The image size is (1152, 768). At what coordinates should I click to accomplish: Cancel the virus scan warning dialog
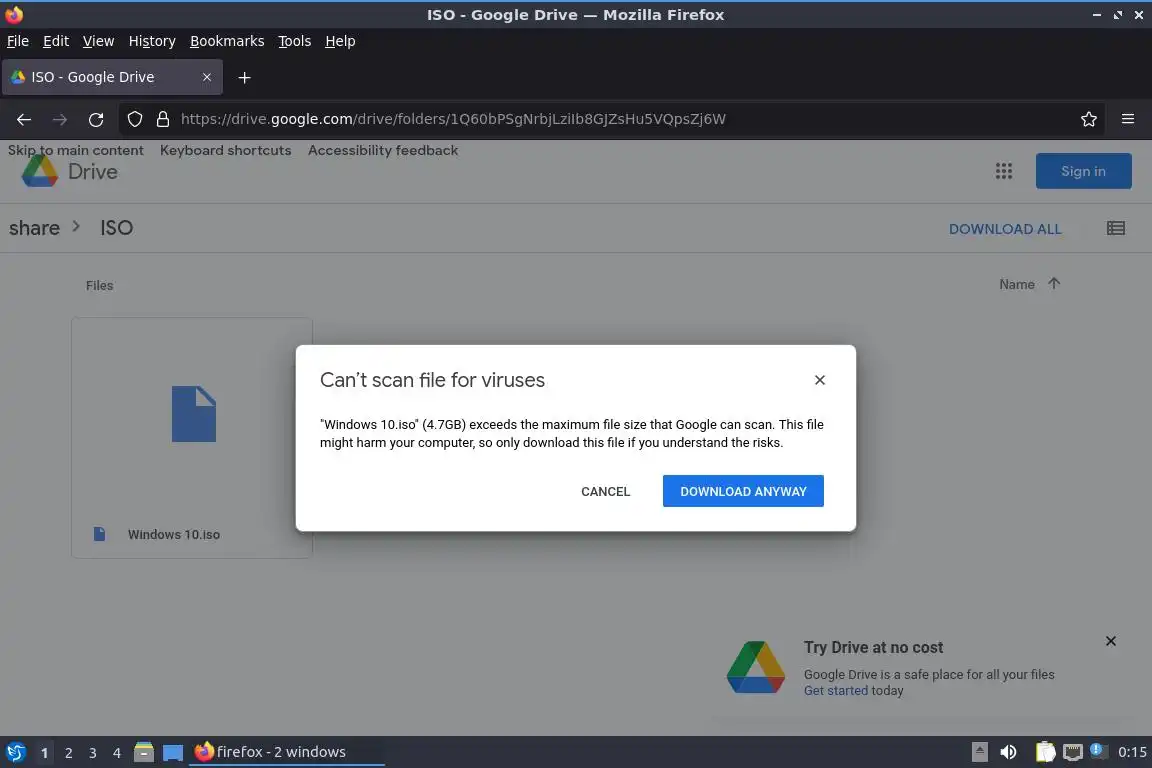click(x=605, y=491)
